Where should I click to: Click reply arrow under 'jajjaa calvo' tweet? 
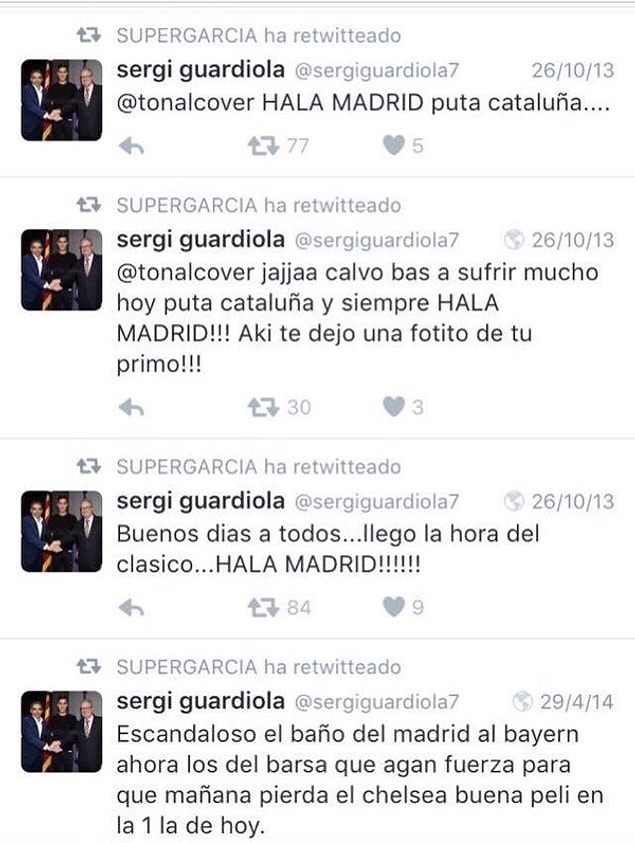(131, 407)
